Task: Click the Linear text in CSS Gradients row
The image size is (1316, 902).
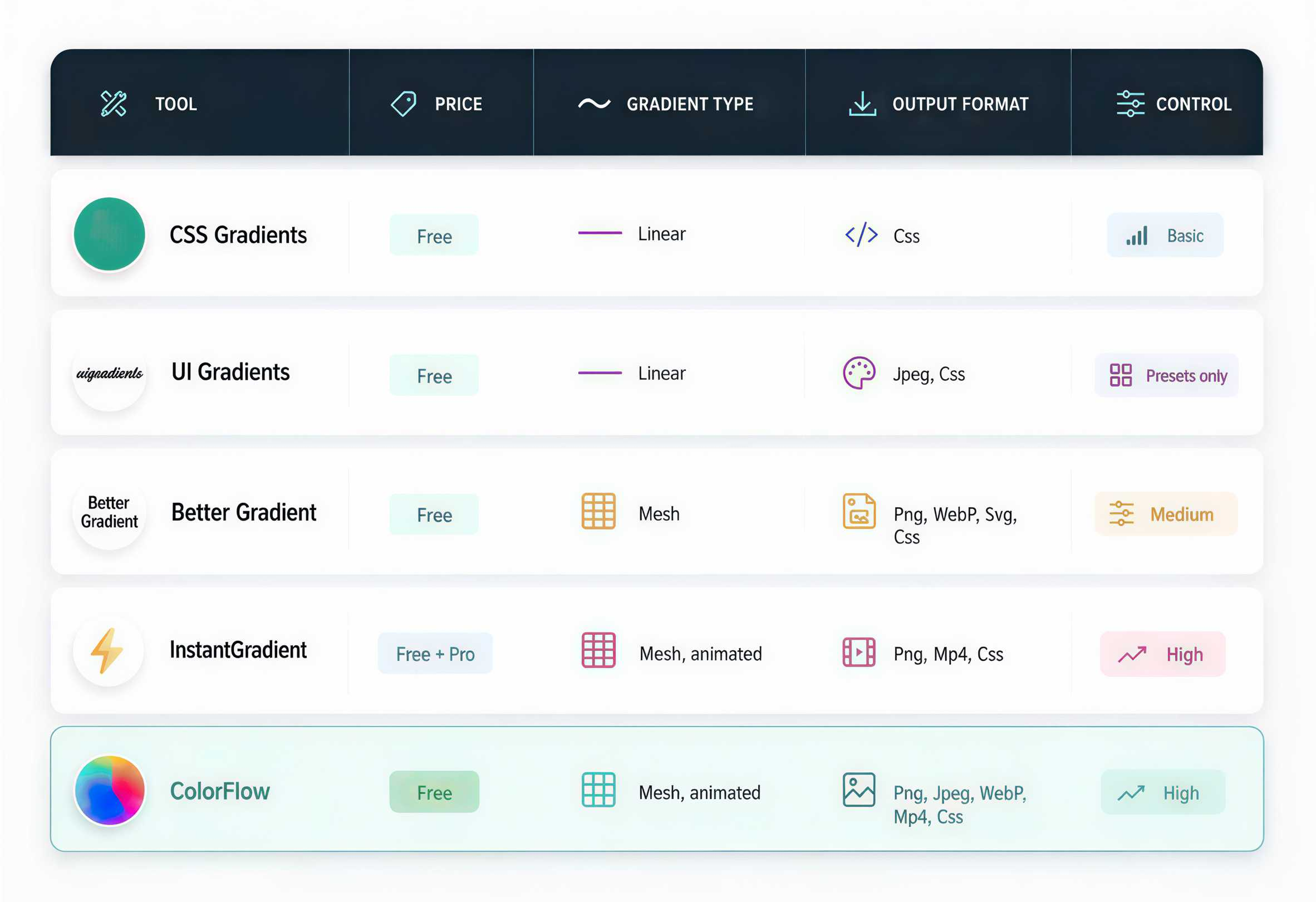Action: [x=661, y=233]
